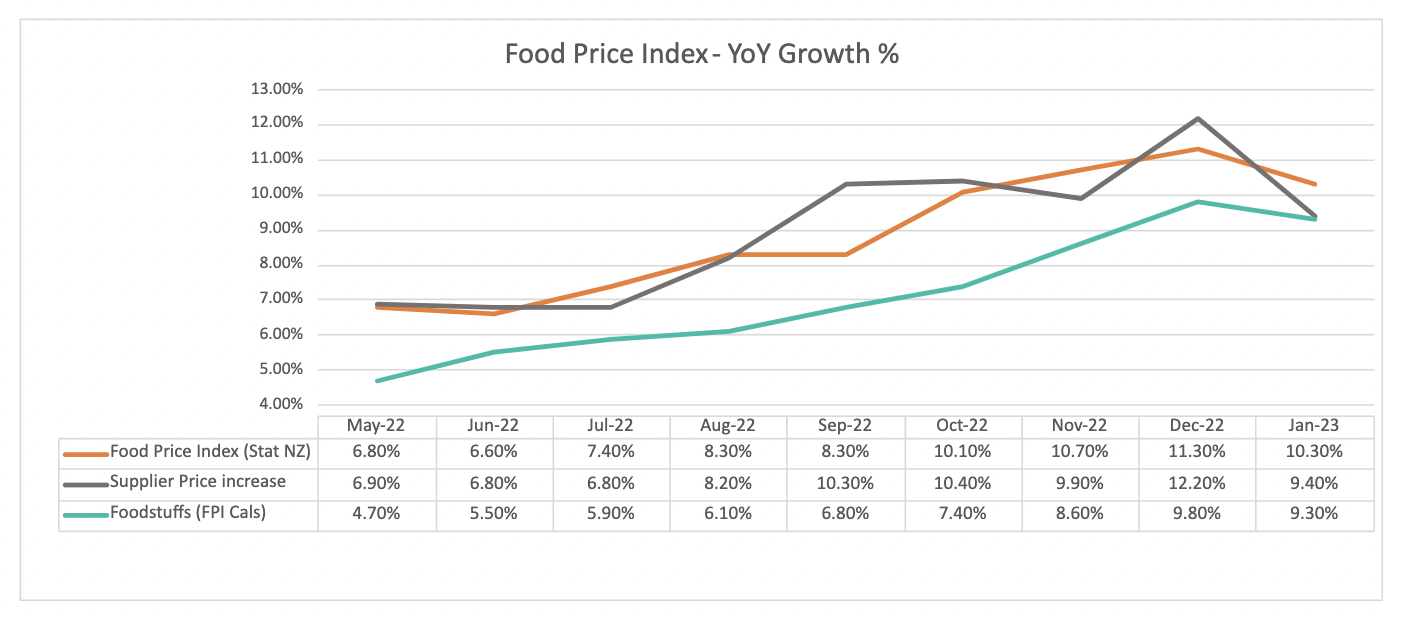The image size is (1404, 618).
Task: Click the 9.90% cell under Nov-22
Action: pyautogui.click(x=1080, y=483)
